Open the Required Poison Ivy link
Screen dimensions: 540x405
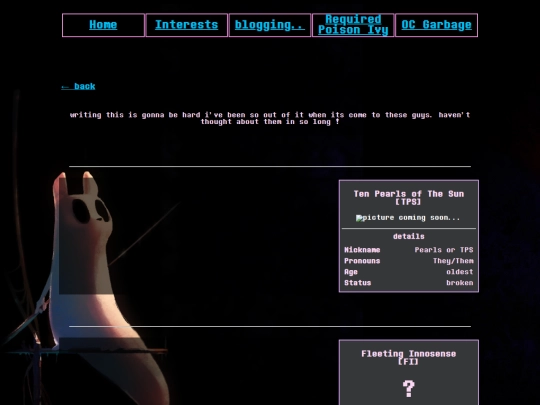coord(353,24)
